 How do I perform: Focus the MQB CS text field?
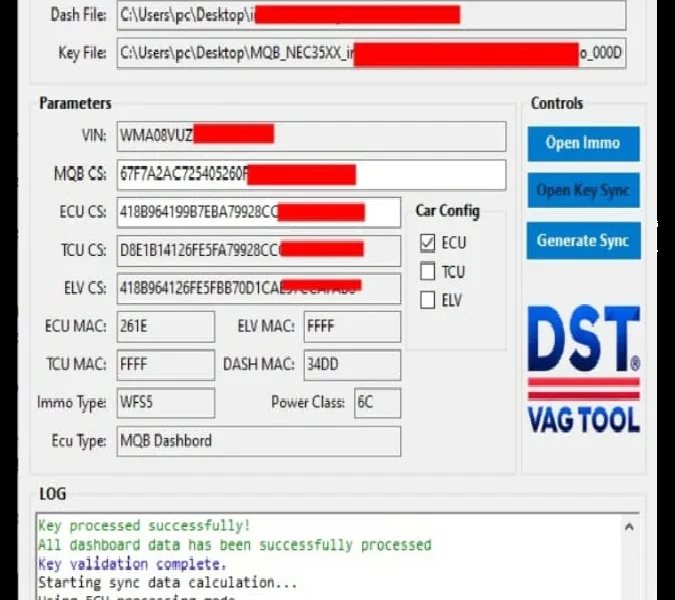point(310,174)
